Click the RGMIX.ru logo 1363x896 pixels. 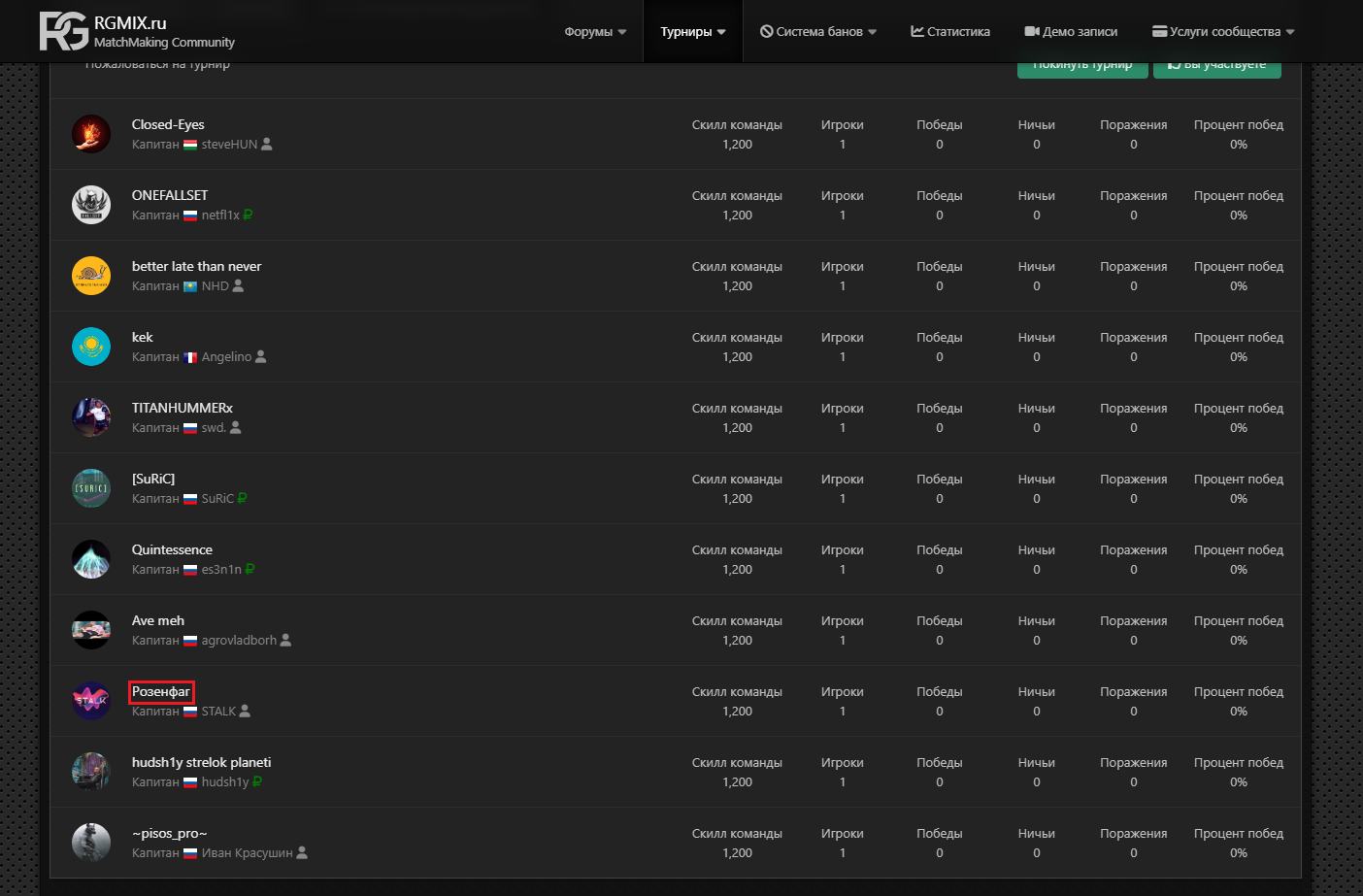point(137,31)
